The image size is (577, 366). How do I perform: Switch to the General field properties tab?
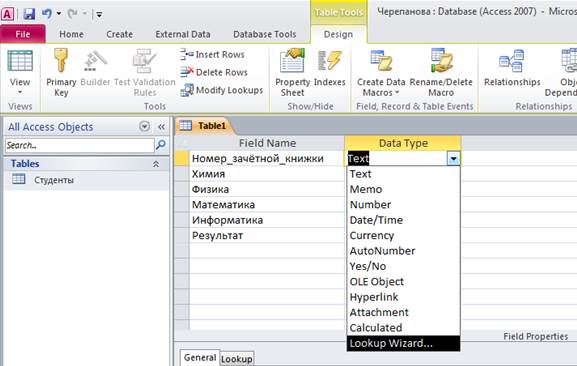point(200,358)
